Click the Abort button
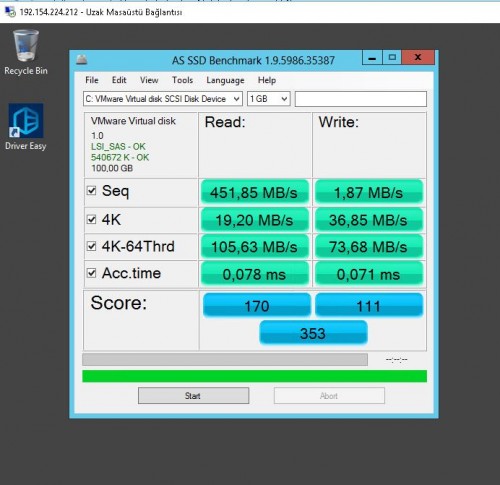The image size is (500, 485). pos(329,396)
